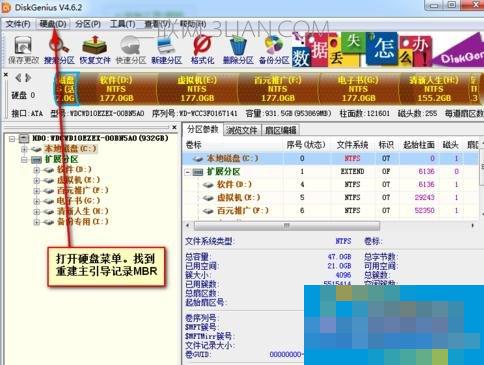Select 本地磁盘(C:) in the tree
This screenshot has height=365, width=484.
point(70,149)
